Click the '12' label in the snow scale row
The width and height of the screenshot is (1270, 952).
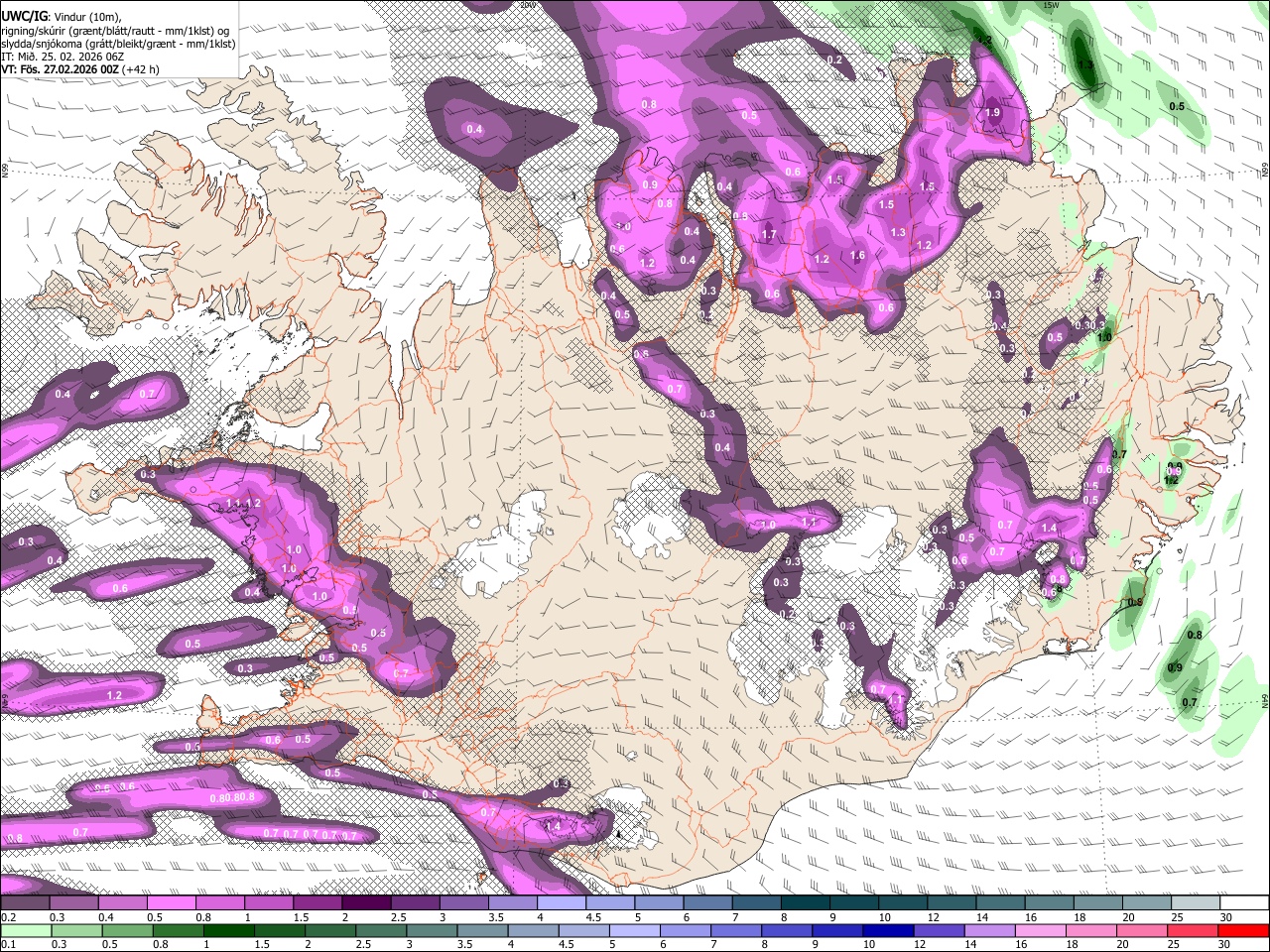933,917
